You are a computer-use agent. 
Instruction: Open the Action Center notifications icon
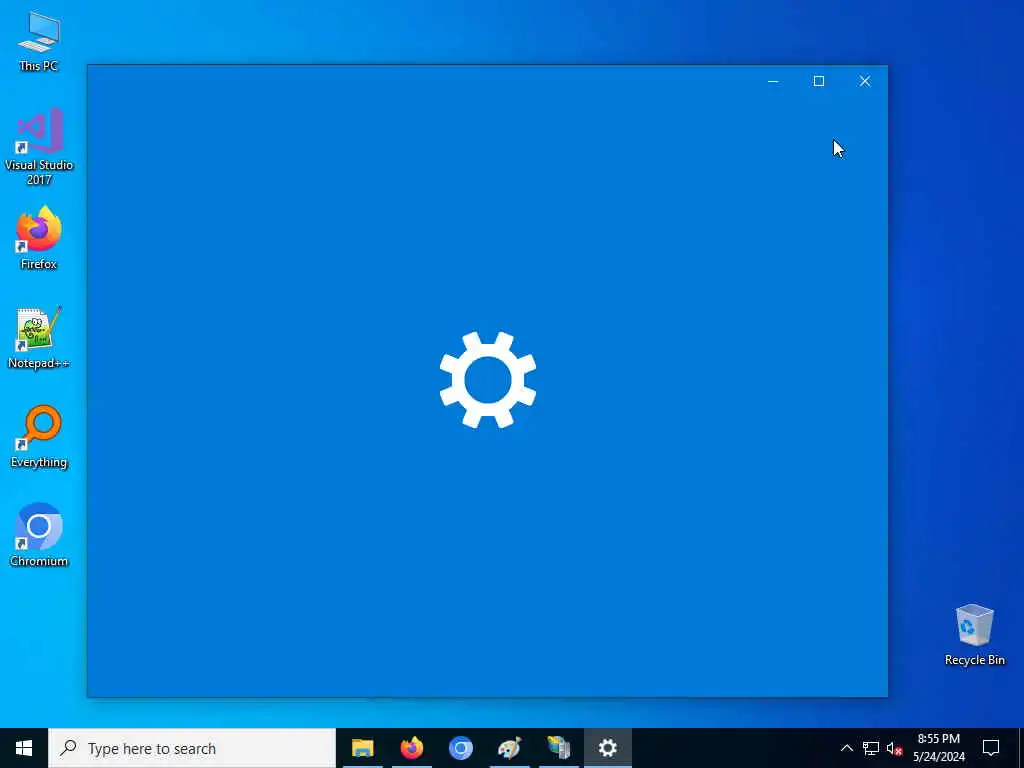pyautogui.click(x=991, y=748)
